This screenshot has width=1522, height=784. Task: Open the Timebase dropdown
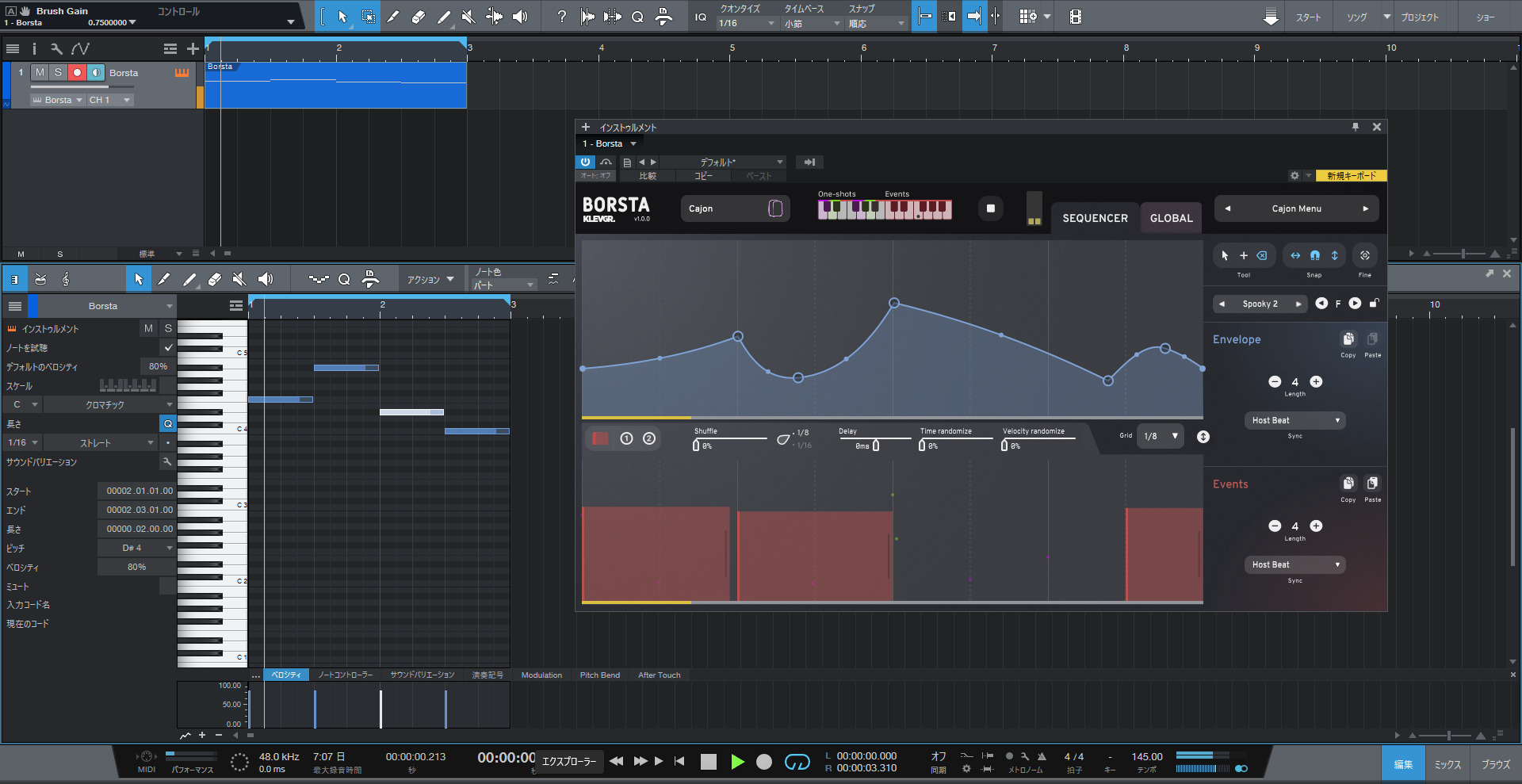pyautogui.click(x=812, y=24)
